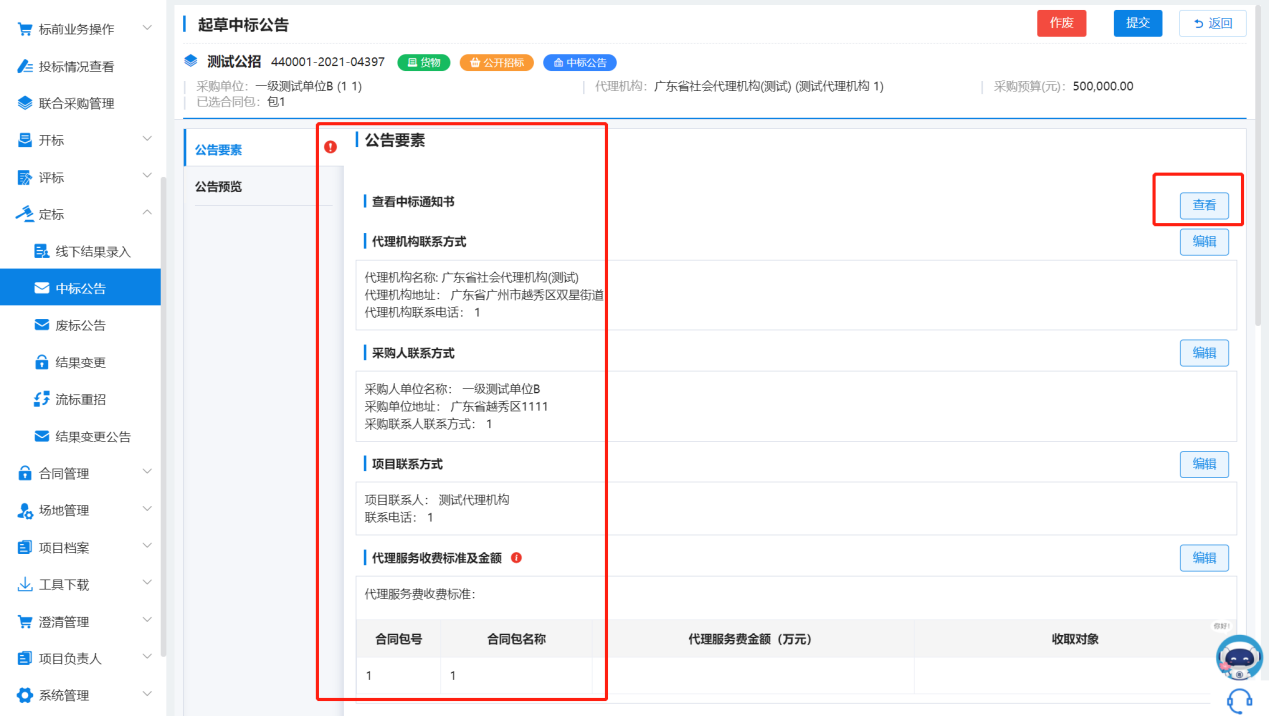Click warning icon next to 代理服务收费标准及金额

coord(517,557)
